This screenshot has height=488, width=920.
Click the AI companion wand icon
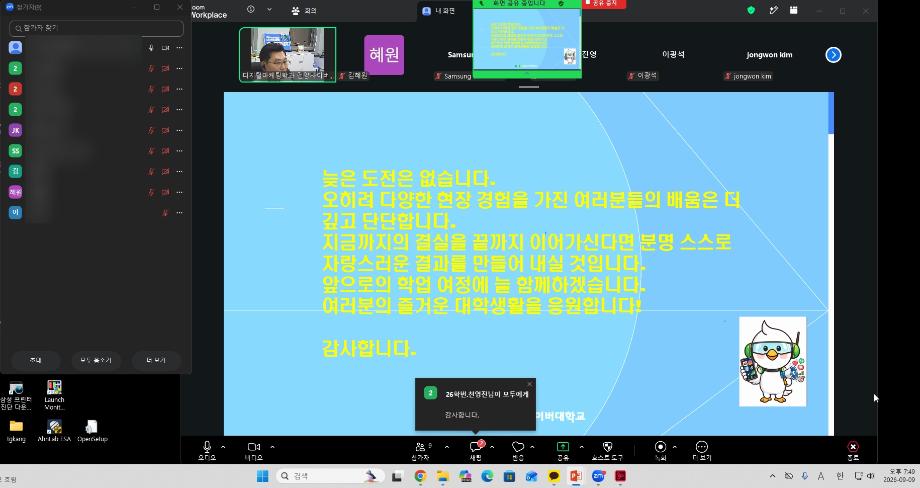(773, 10)
